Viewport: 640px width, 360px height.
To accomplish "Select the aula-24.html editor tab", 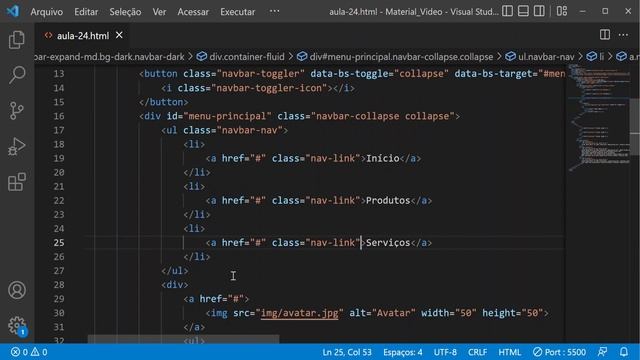I will click(83, 36).
